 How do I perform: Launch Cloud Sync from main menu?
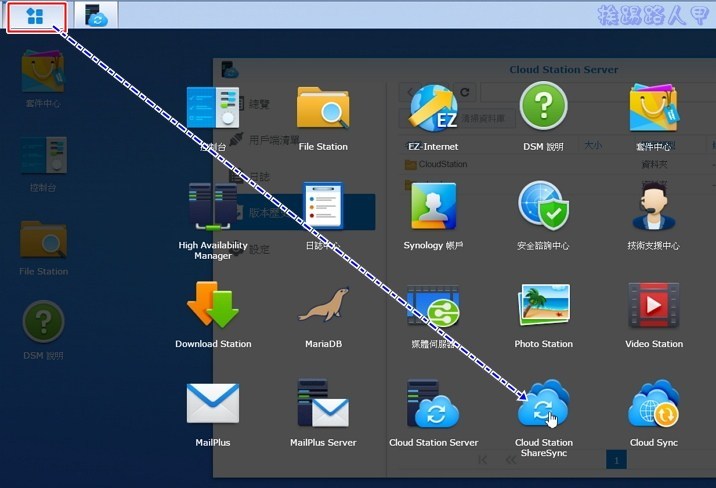click(654, 406)
